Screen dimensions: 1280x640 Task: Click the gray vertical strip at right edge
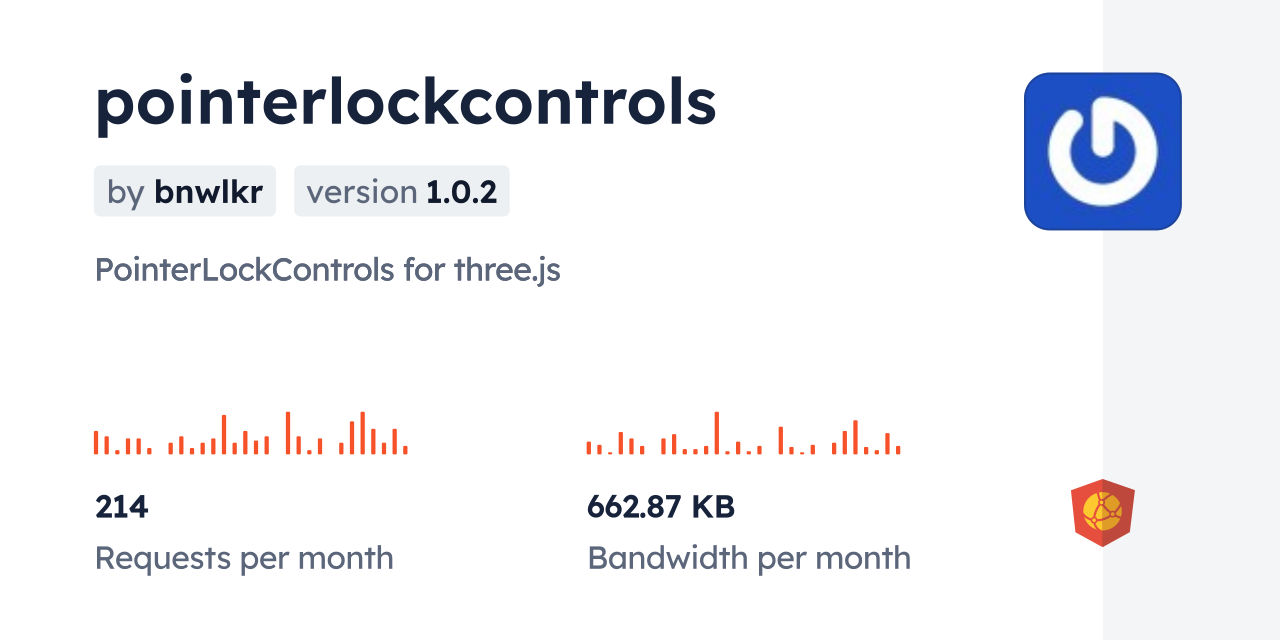point(1191,320)
